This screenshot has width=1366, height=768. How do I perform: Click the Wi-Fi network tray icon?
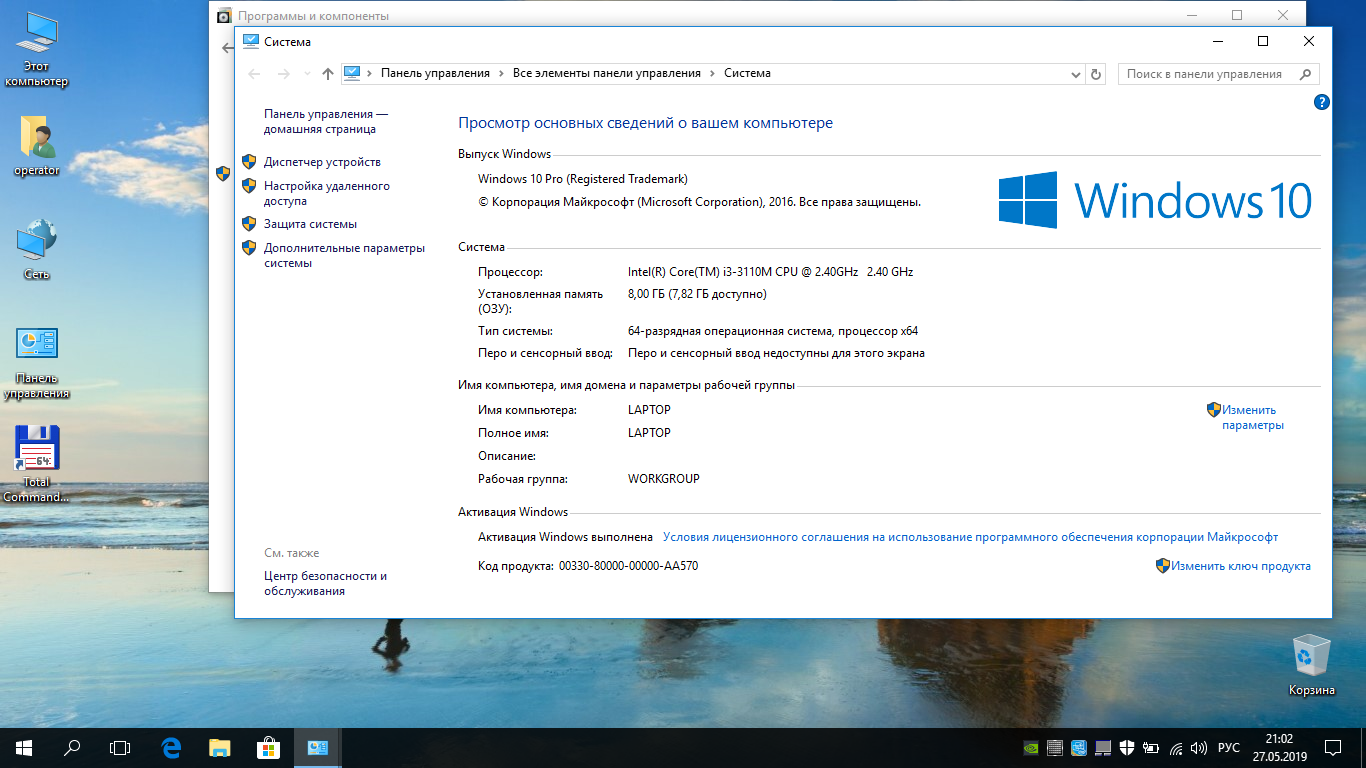(x=1175, y=748)
